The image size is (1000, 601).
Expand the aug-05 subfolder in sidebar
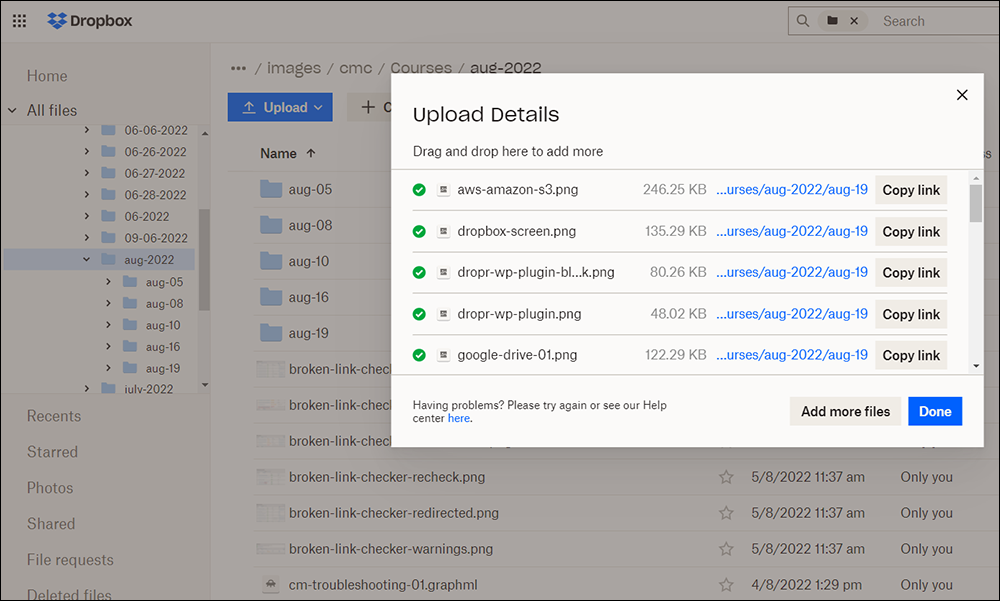click(x=108, y=281)
